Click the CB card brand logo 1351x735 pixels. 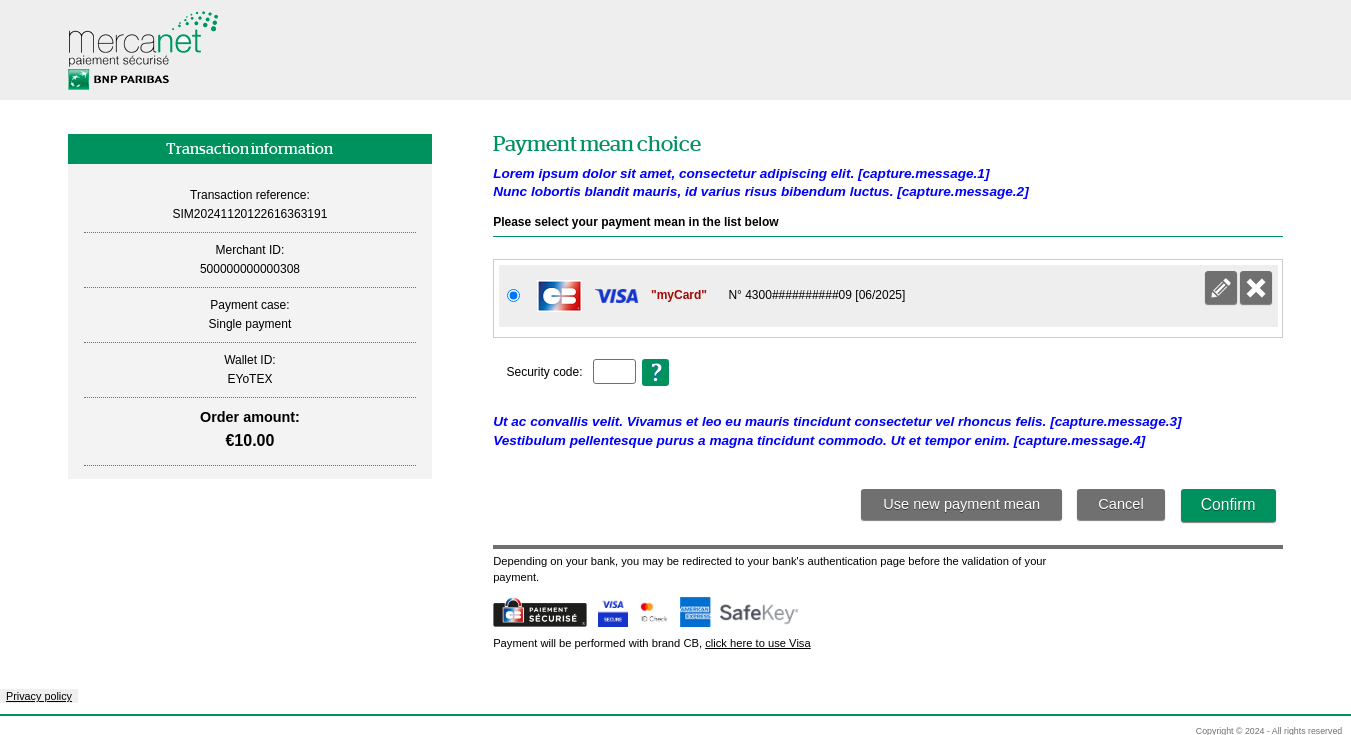[x=559, y=295]
